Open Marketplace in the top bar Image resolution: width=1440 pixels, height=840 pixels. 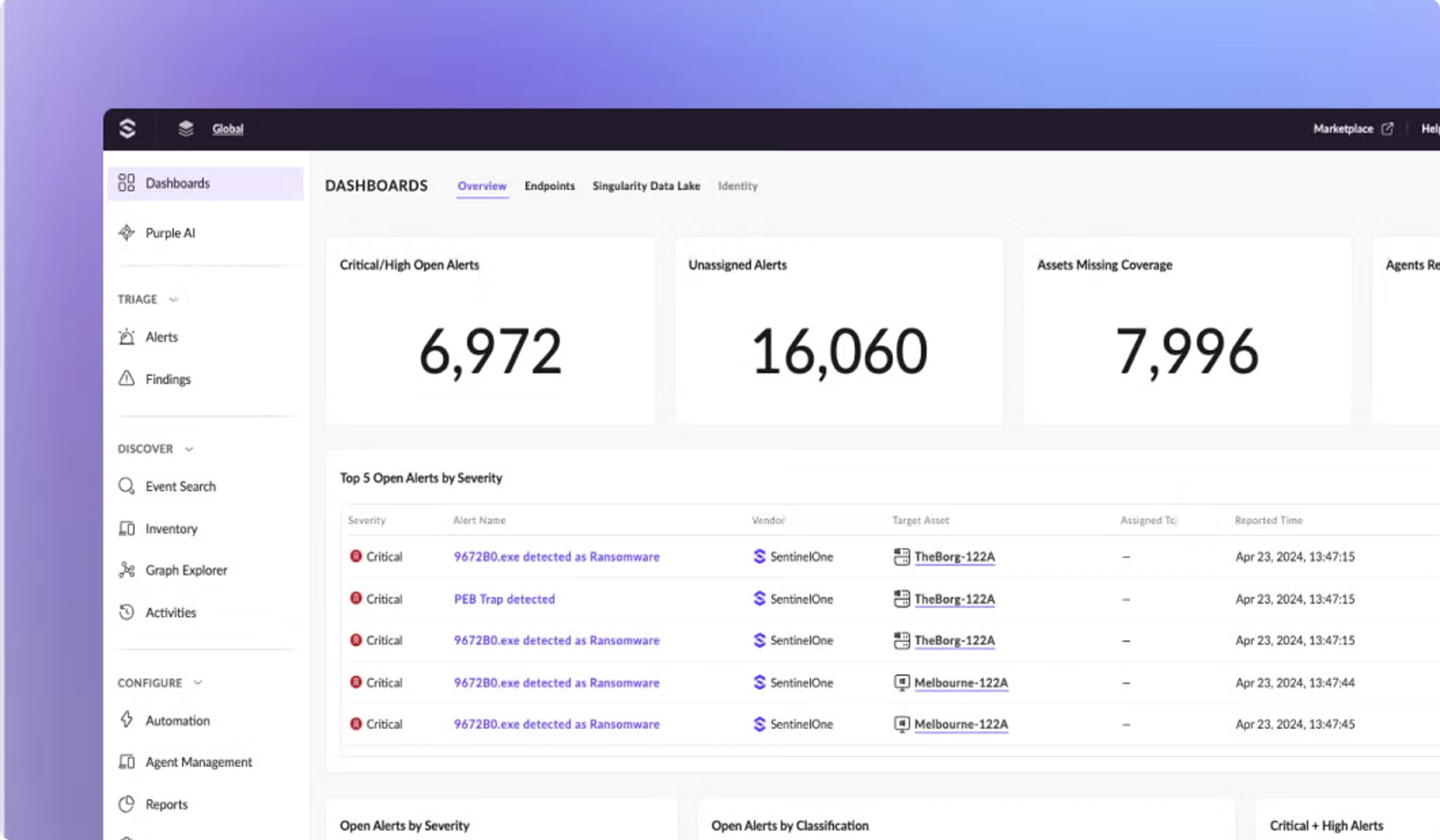[1343, 129]
